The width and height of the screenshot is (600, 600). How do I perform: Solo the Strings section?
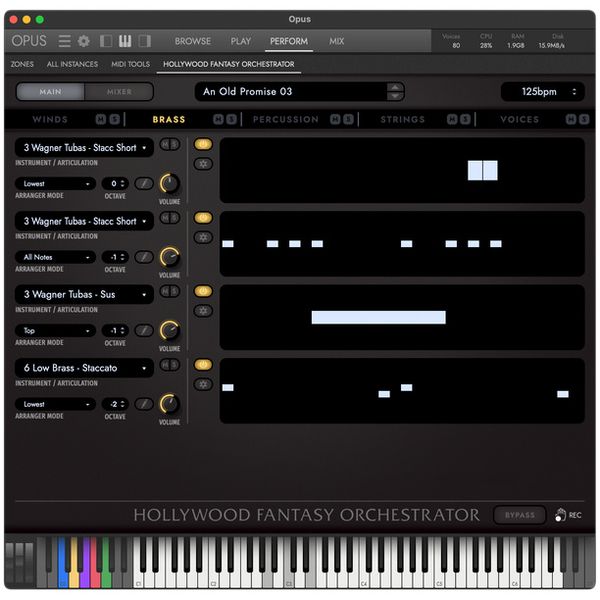(x=465, y=119)
